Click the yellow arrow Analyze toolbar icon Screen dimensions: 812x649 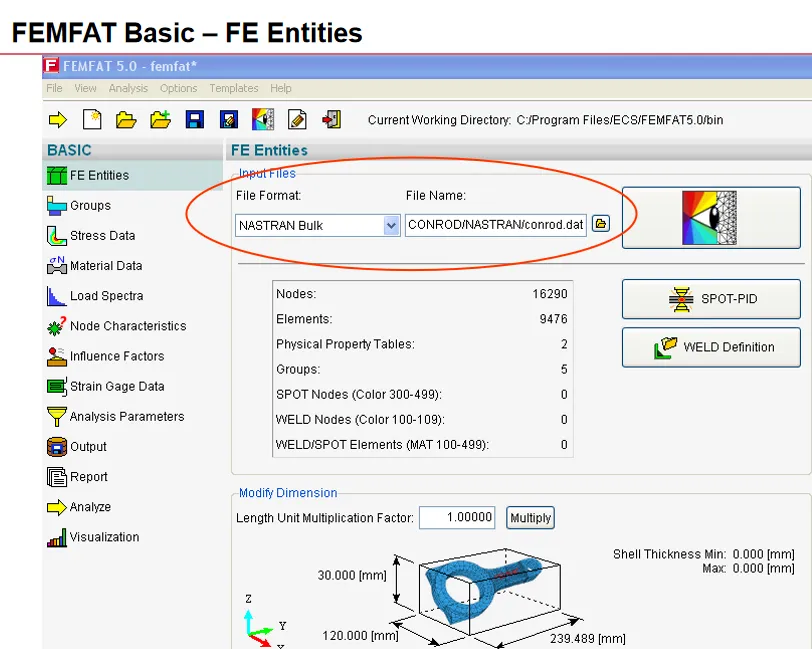pos(57,120)
